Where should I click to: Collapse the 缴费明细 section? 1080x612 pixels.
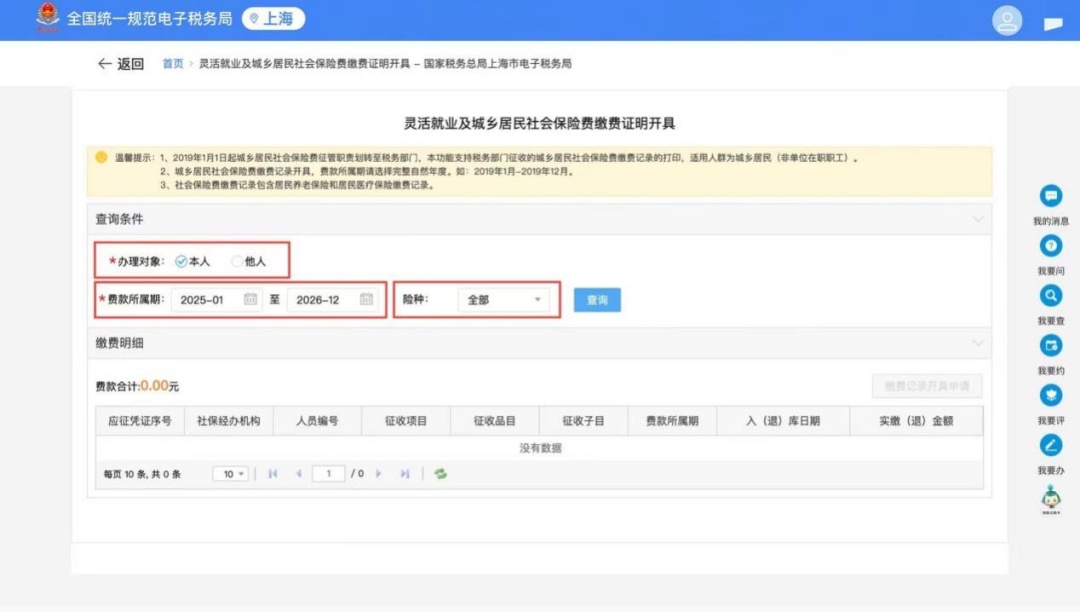coord(977,343)
